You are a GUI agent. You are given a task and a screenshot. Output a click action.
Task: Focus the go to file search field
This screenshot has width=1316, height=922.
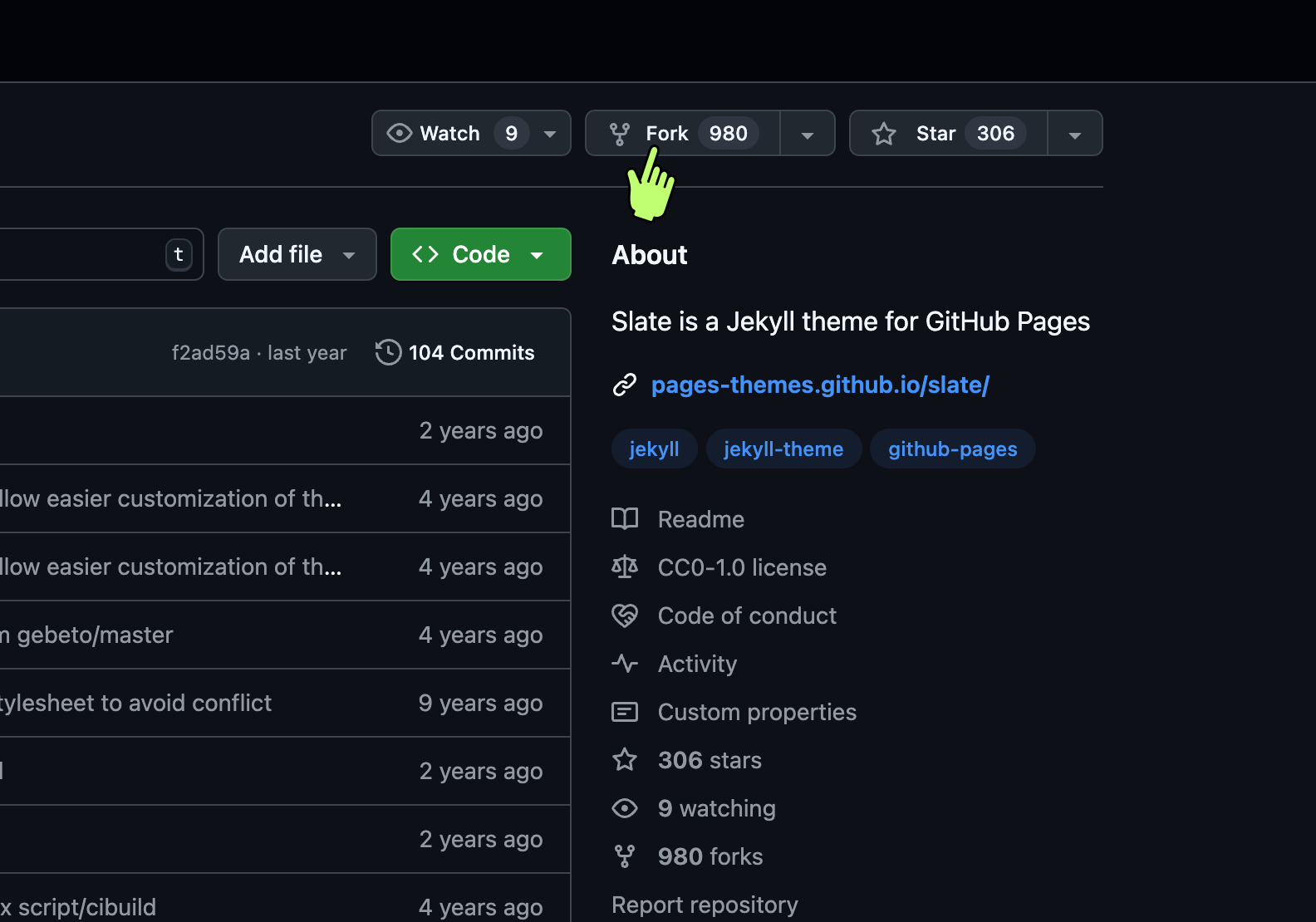[101, 254]
